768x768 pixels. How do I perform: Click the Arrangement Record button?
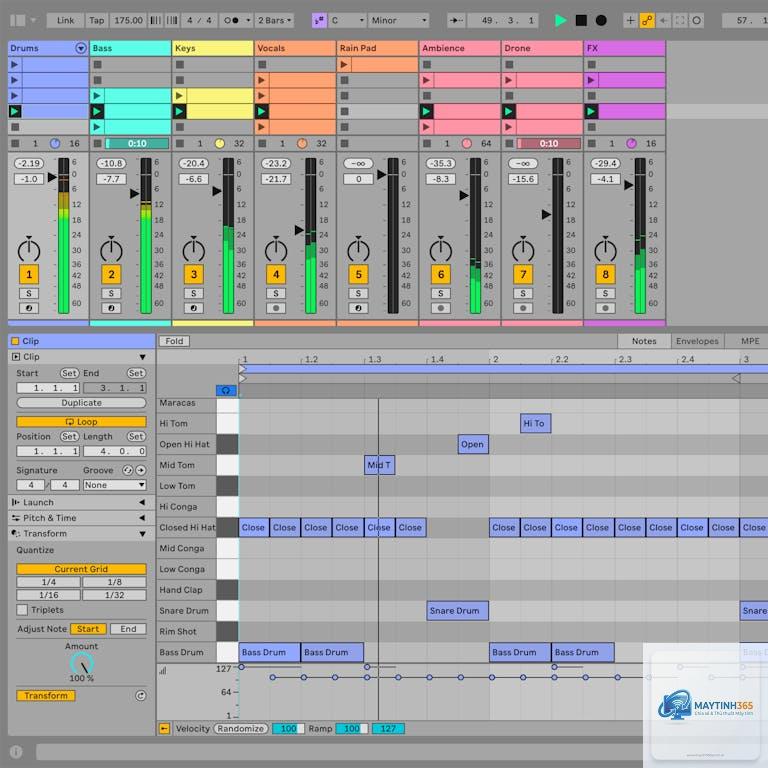[x=601, y=21]
